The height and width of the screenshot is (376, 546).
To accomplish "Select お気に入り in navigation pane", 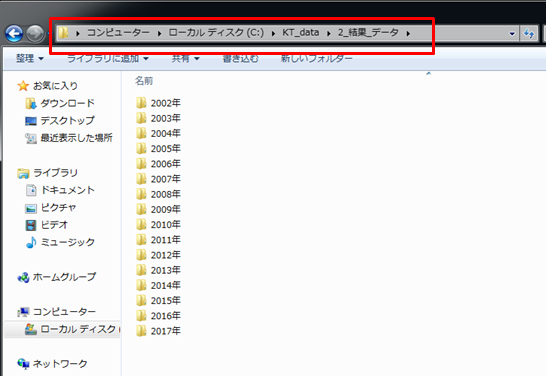I will (55, 86).
